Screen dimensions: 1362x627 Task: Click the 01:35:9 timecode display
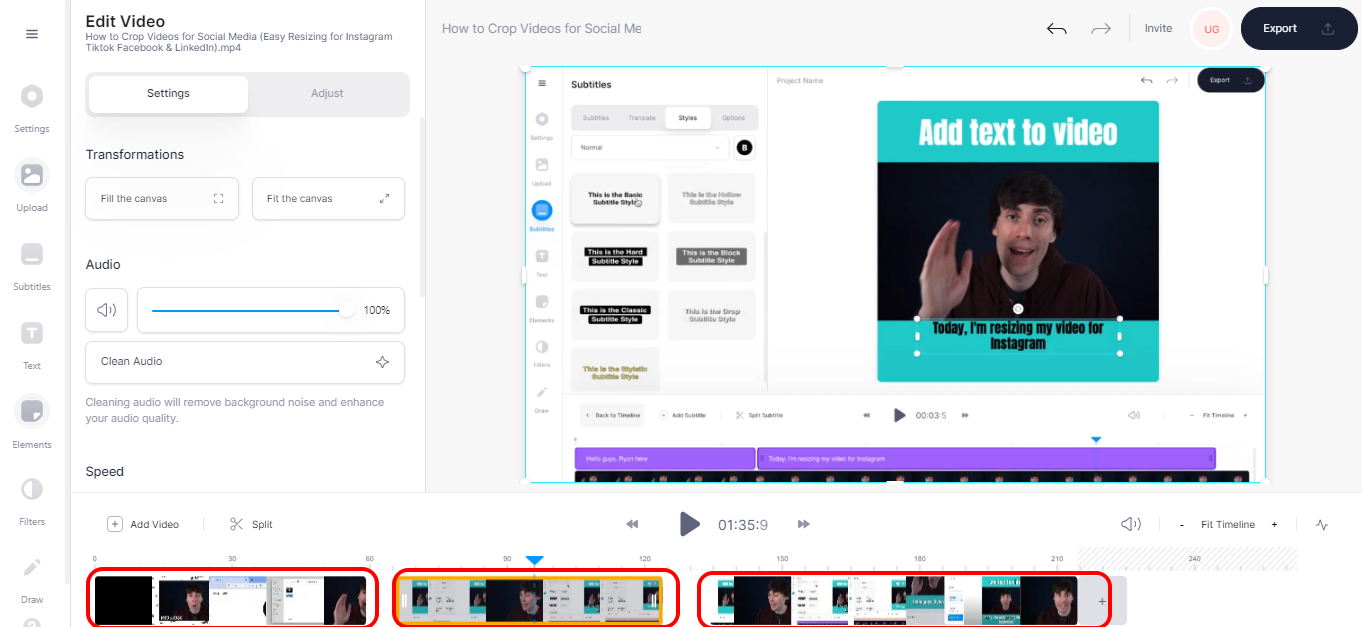coord(743,525)
